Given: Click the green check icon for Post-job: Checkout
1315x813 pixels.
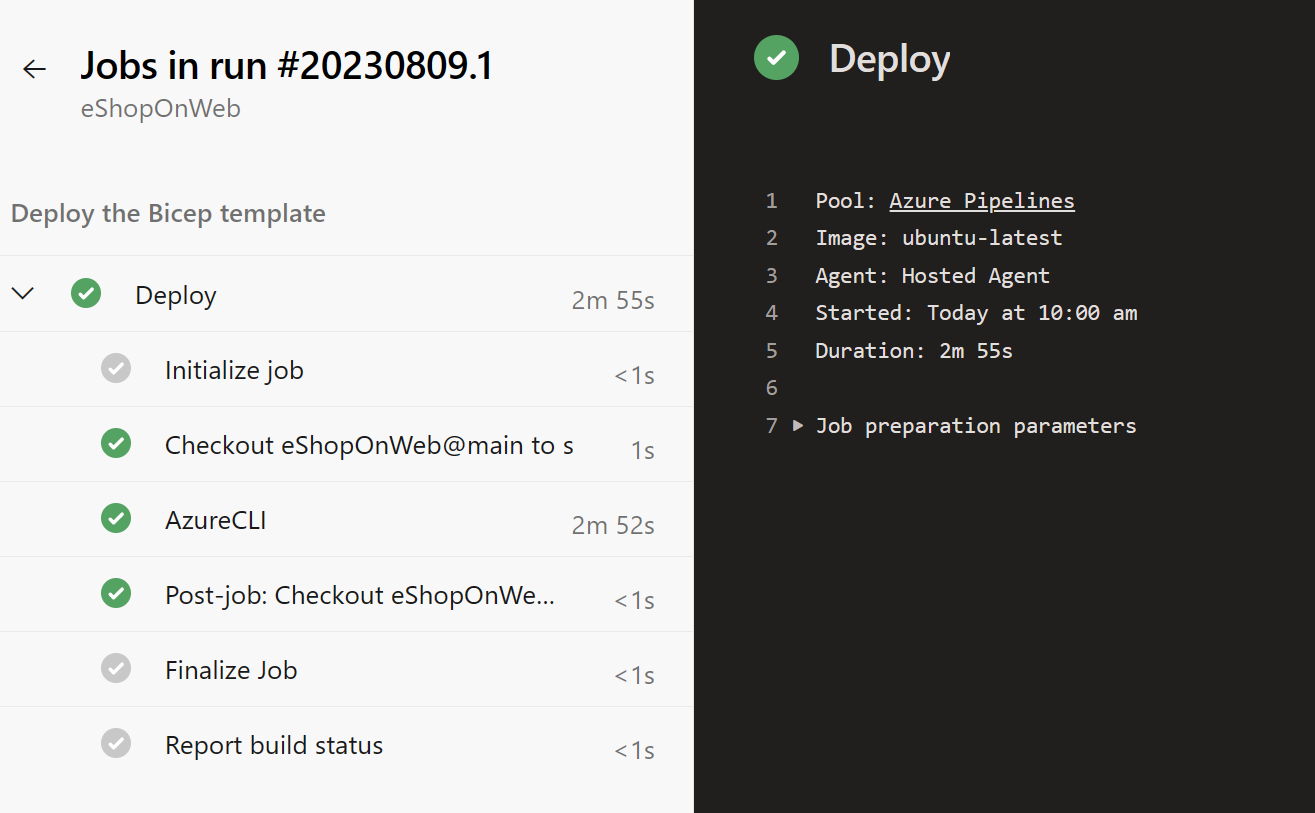Looking at the screenshot, I should 116,593.
